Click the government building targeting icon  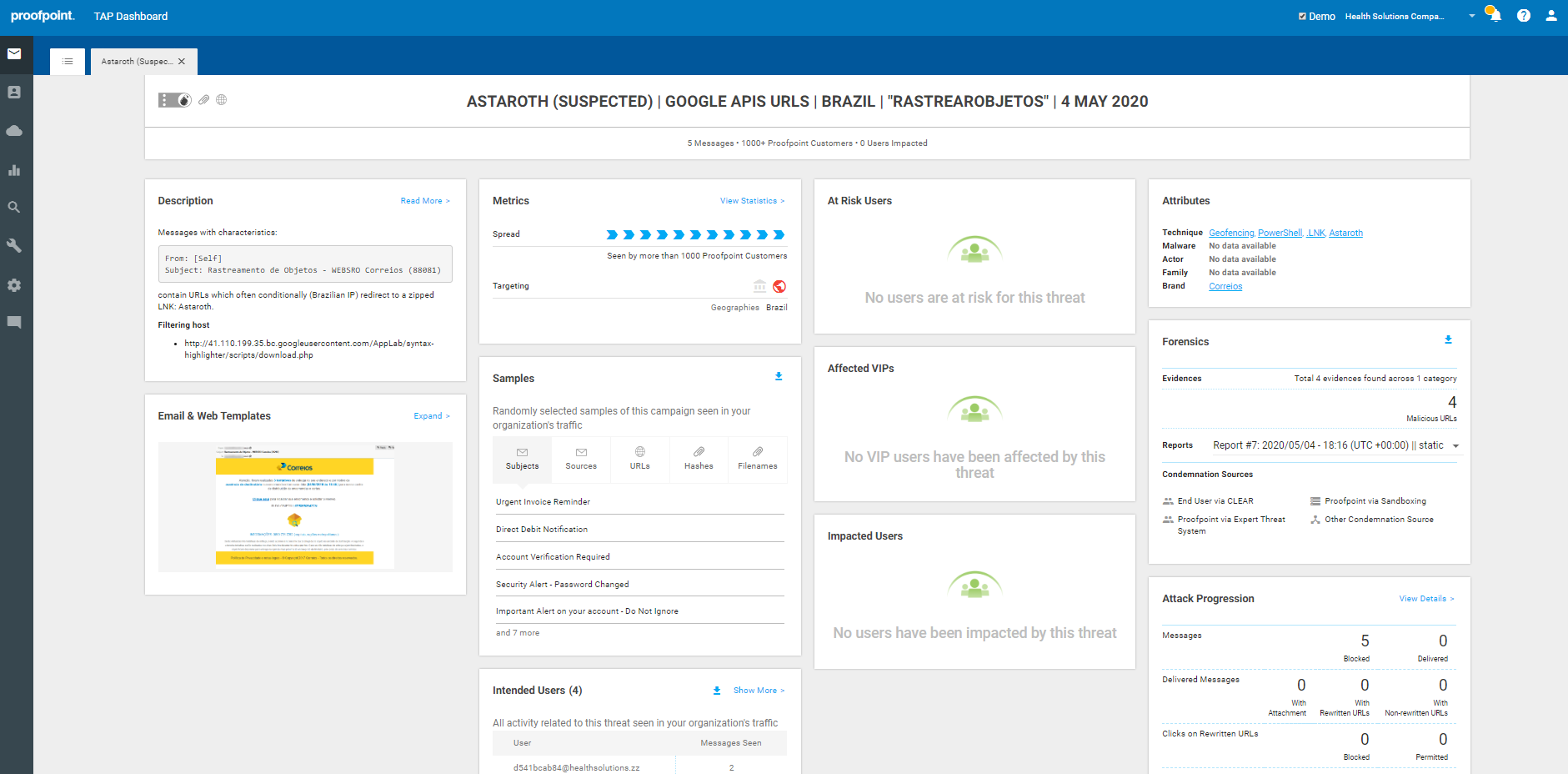759,286
